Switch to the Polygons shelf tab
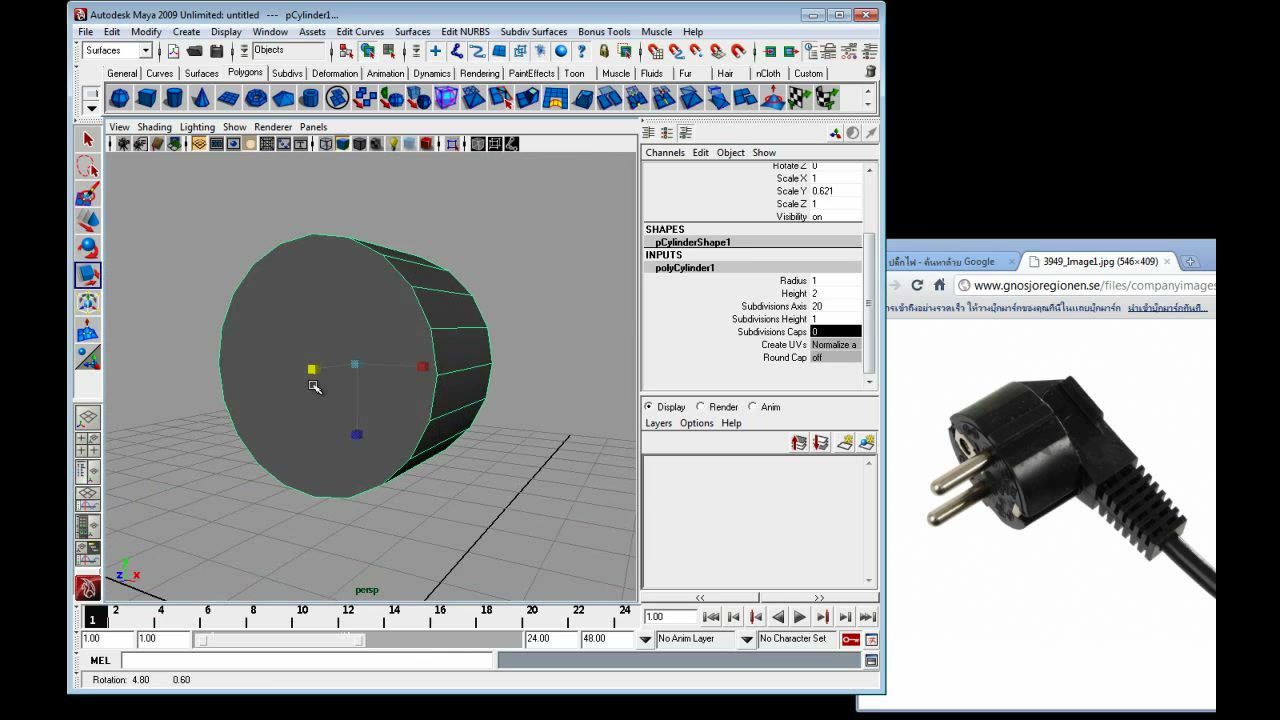Viewport: 1280px width, 720px height. (245, 73)
